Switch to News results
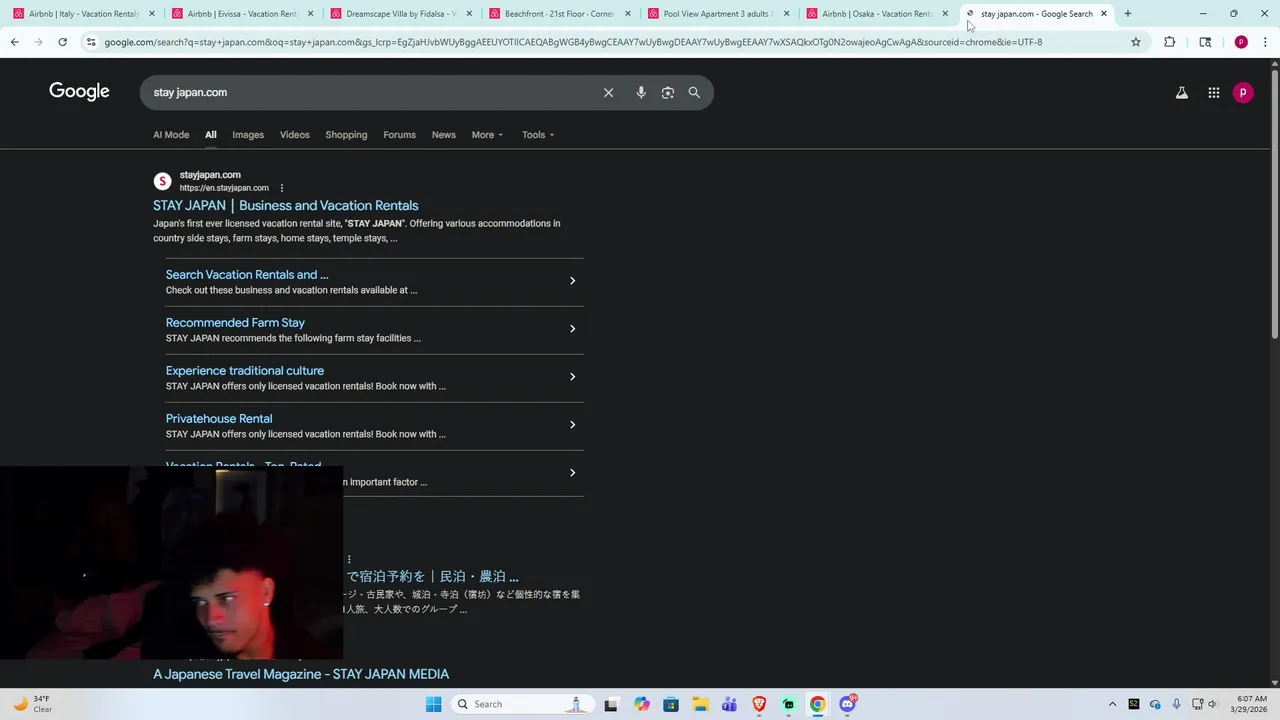Image resolution: width=1280 pixels, height=720 pixels. (444, 135)
